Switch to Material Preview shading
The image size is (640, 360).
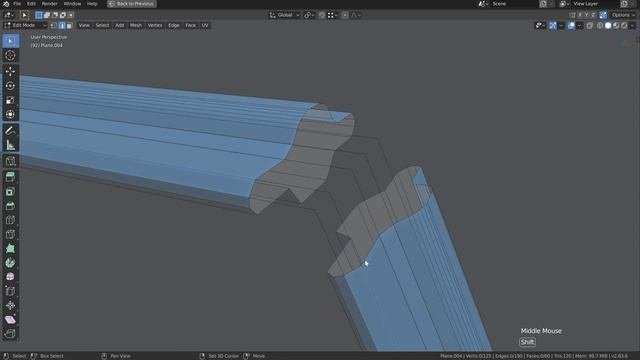pos(616,25)
